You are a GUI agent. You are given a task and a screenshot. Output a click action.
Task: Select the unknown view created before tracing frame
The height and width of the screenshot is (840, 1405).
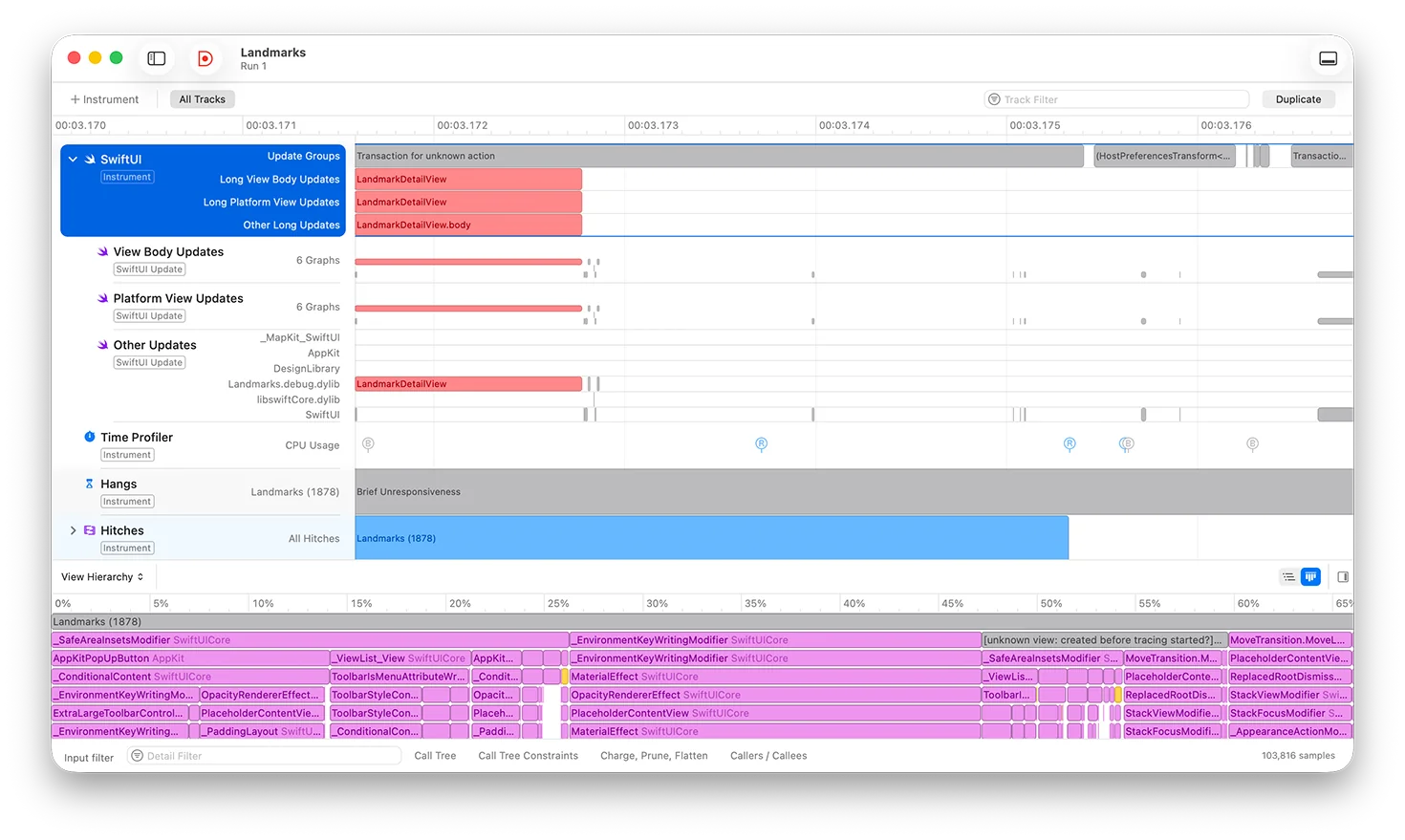(1104, 640)
